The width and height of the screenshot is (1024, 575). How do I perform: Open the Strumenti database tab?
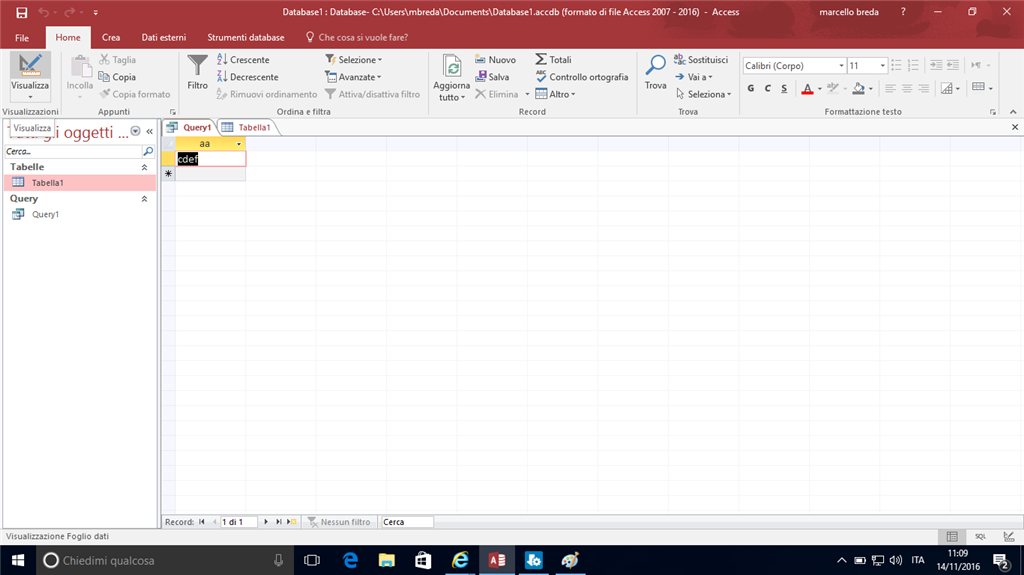pos(246,37)
